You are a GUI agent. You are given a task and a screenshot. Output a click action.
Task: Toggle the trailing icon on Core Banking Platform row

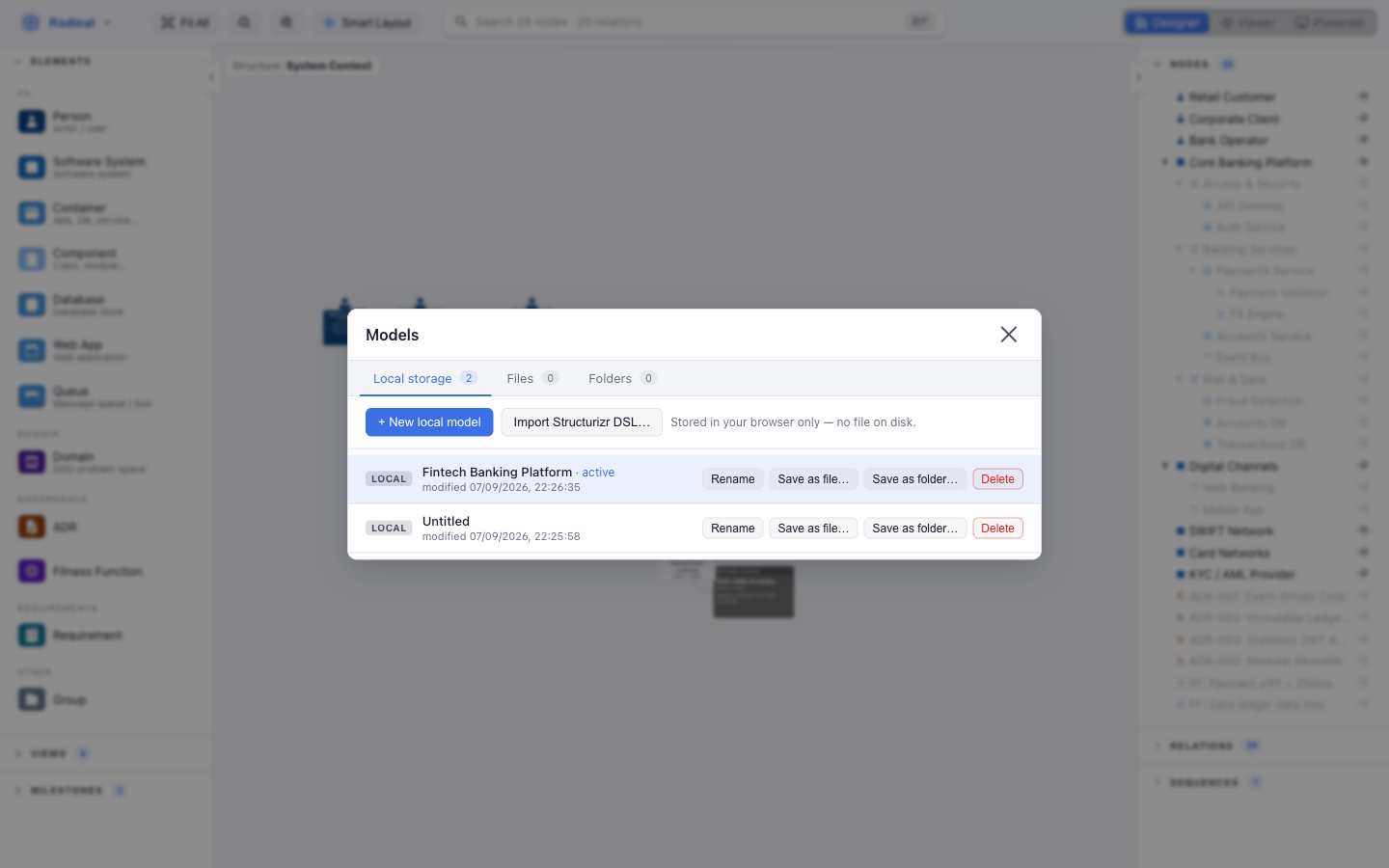point(1364,162)
